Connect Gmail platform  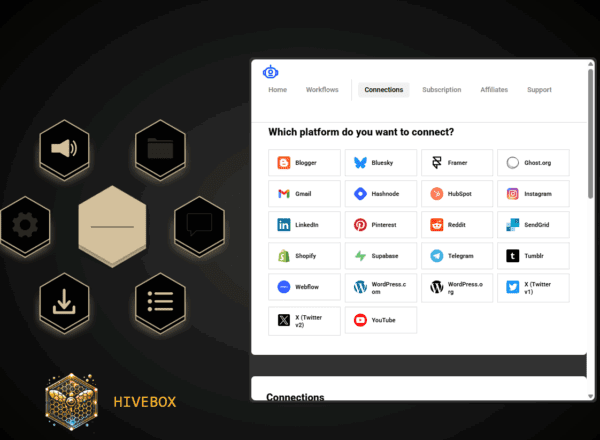tap(304, 194)
